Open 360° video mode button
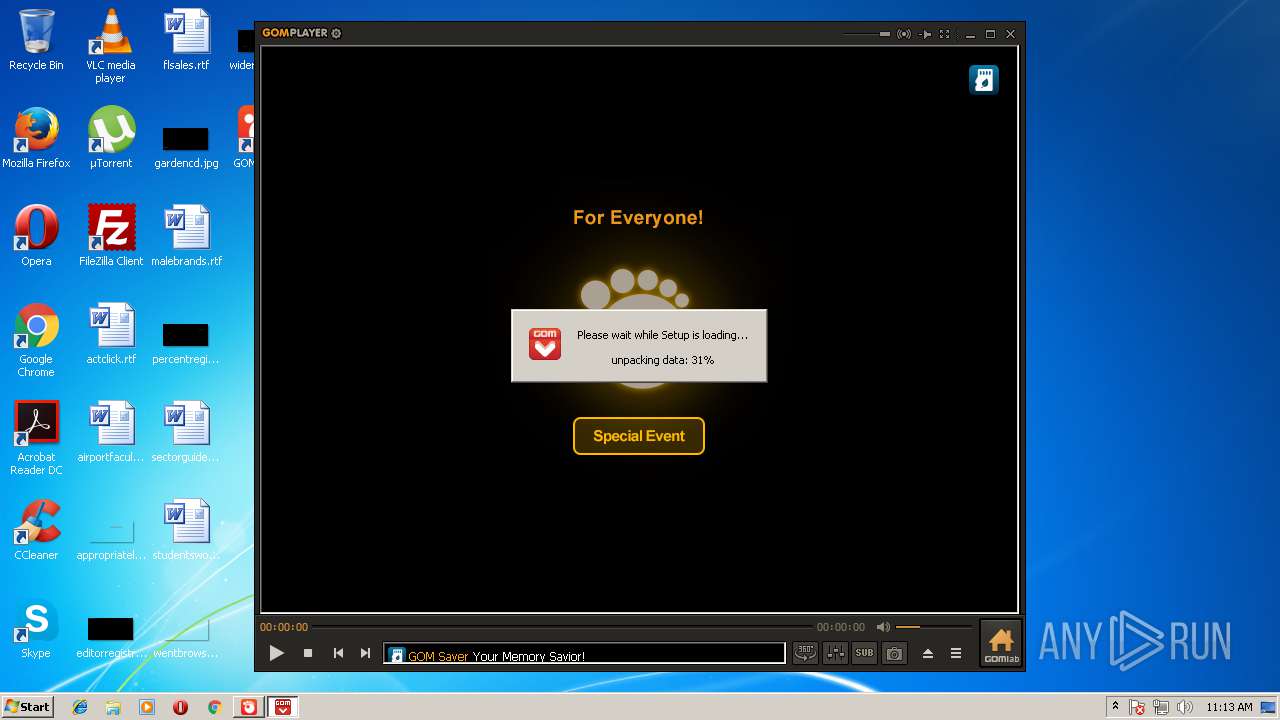Screen dimensions: 1280x720 805,653
